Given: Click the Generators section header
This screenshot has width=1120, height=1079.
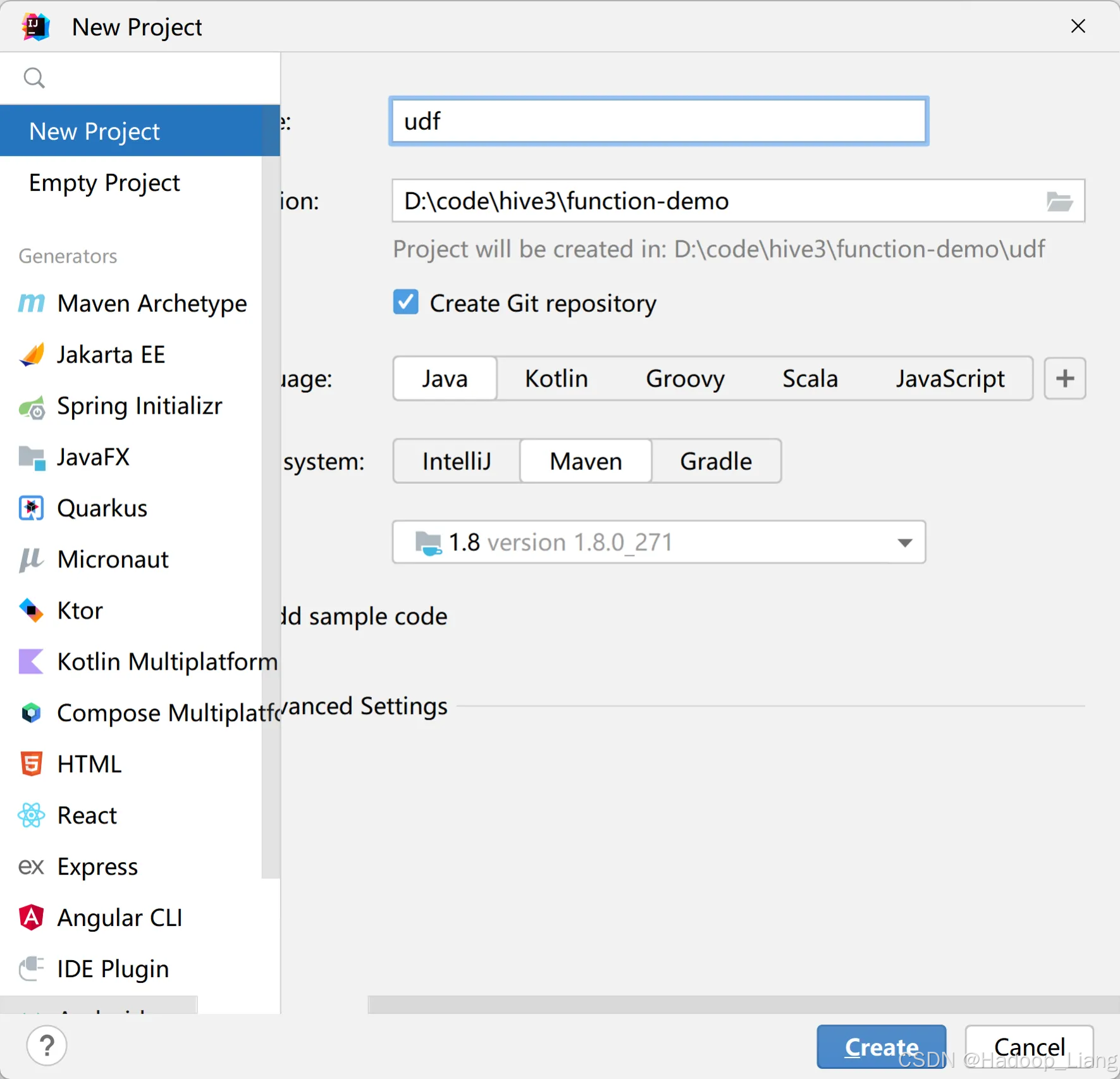Looking at the screenshot, I should (68, 256).
